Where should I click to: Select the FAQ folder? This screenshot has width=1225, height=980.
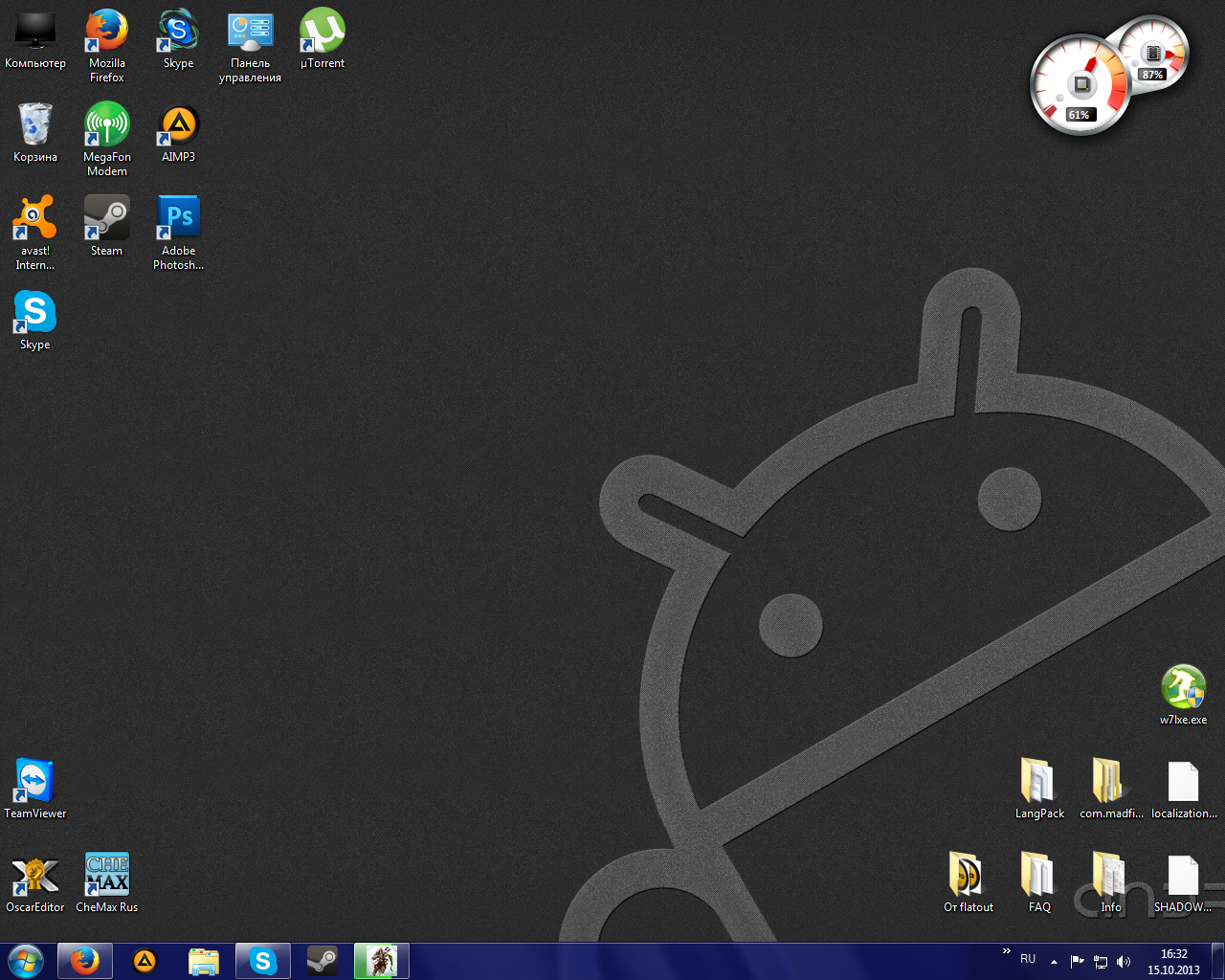pos(1039,883)
